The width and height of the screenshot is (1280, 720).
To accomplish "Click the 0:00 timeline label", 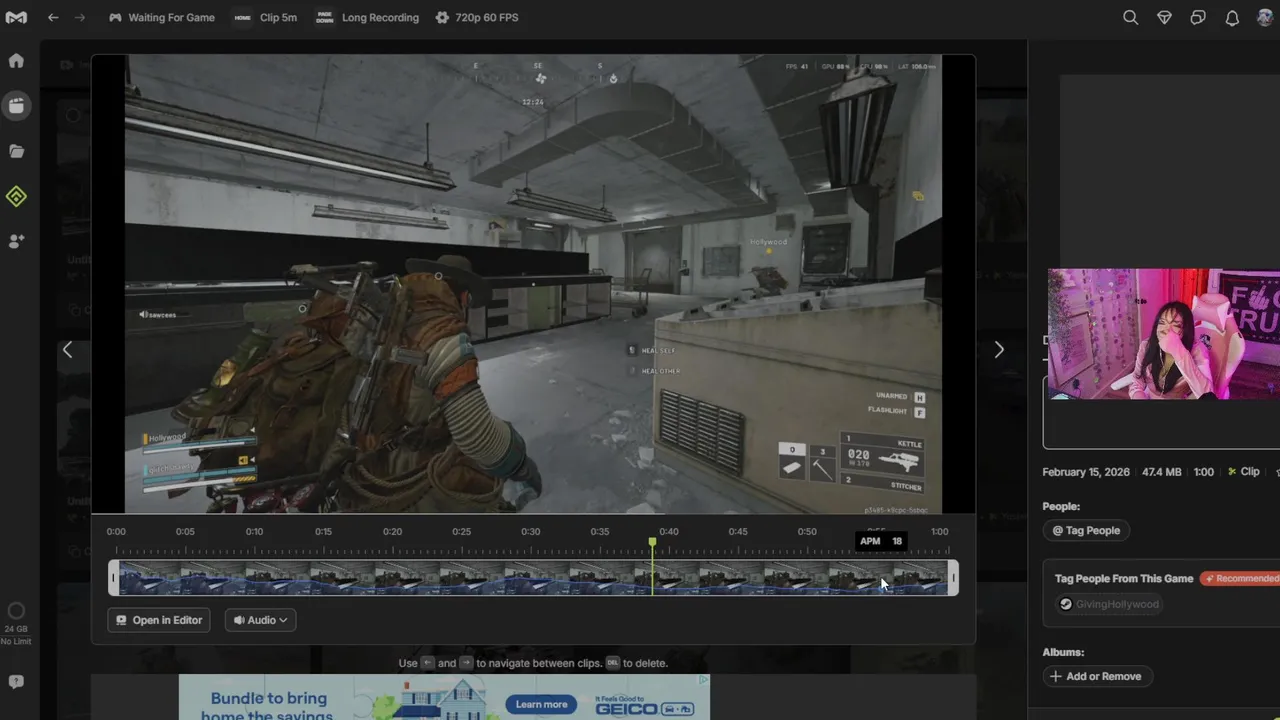I will pos(116,532).
